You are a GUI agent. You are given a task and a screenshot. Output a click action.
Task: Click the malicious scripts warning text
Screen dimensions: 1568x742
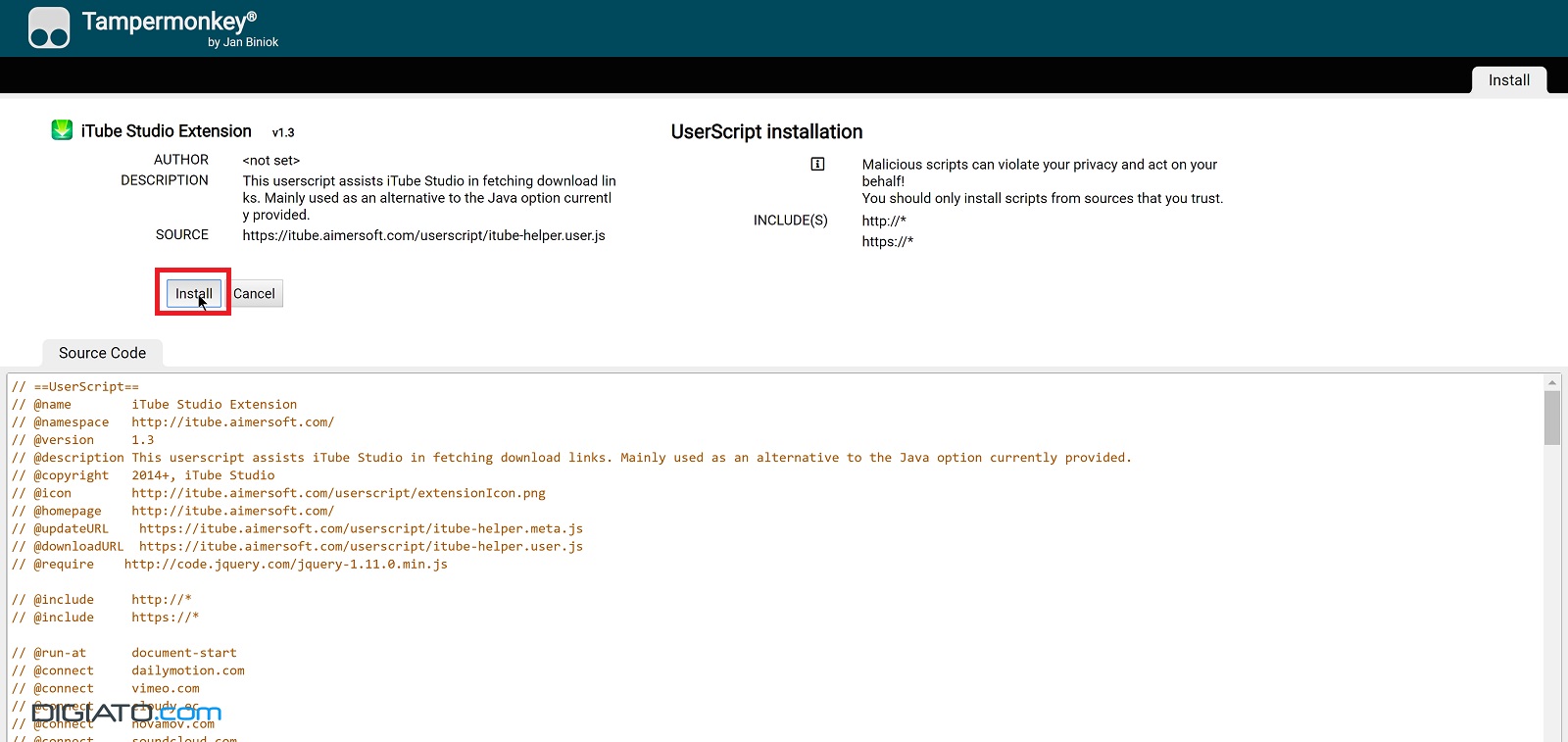[x=1042, y=181]
